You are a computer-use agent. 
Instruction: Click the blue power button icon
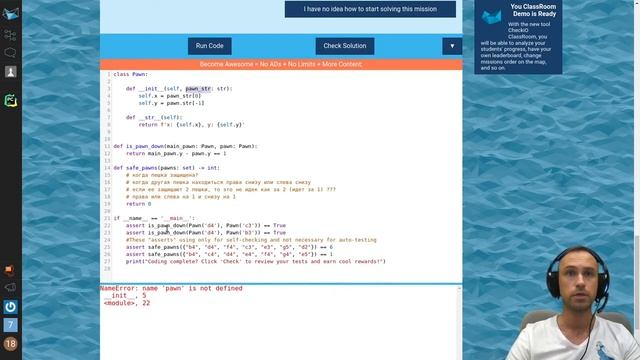(11, 307)
